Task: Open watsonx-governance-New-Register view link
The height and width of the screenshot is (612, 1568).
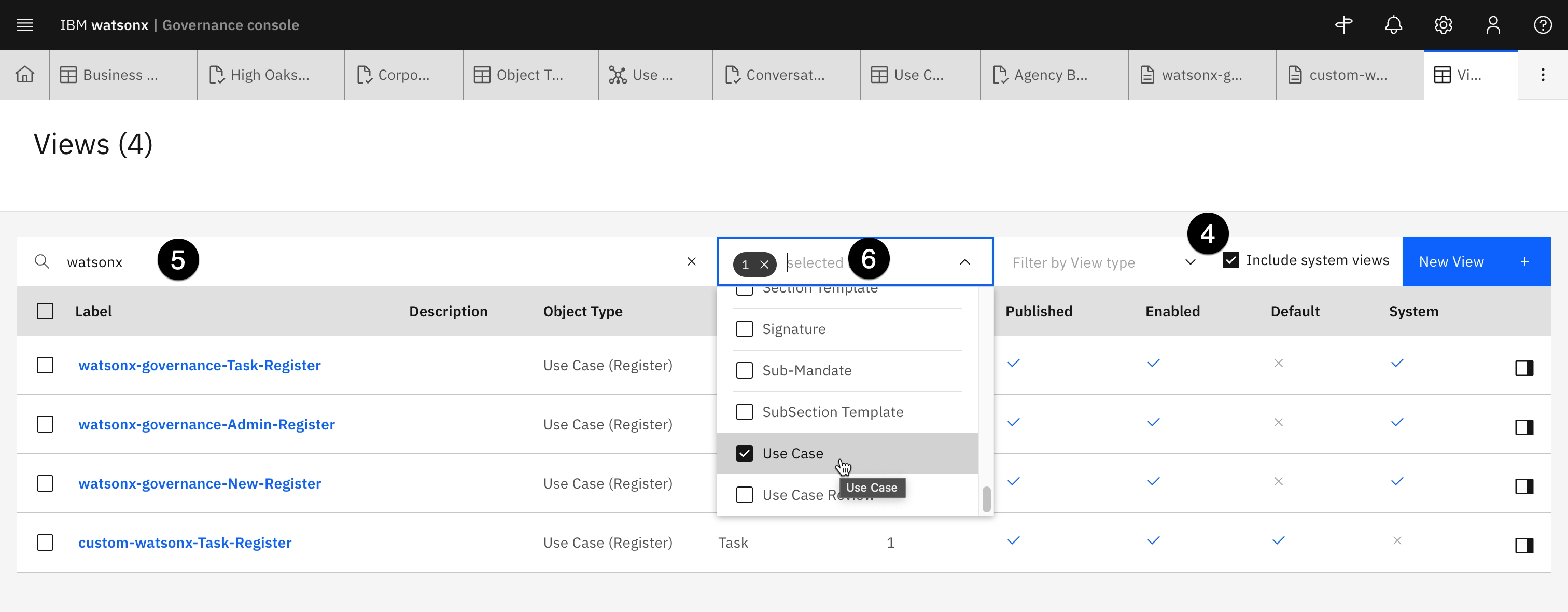Action: point(200,483)
